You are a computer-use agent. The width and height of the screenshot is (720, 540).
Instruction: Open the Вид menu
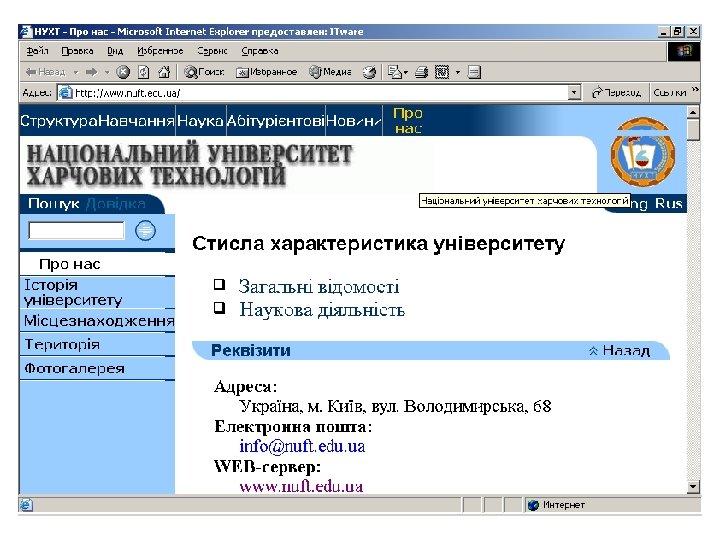coord(115,51)
